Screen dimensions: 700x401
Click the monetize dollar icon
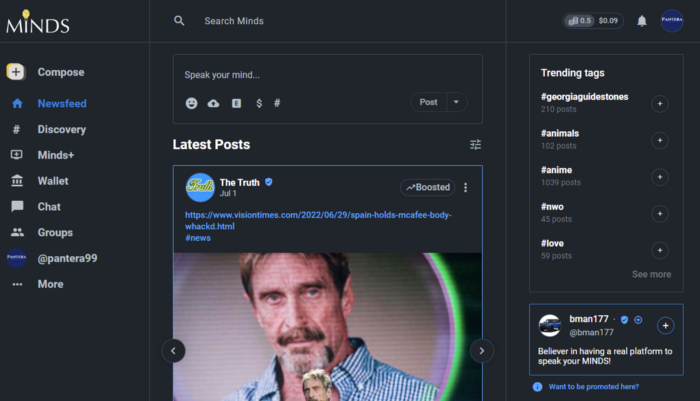259,103
